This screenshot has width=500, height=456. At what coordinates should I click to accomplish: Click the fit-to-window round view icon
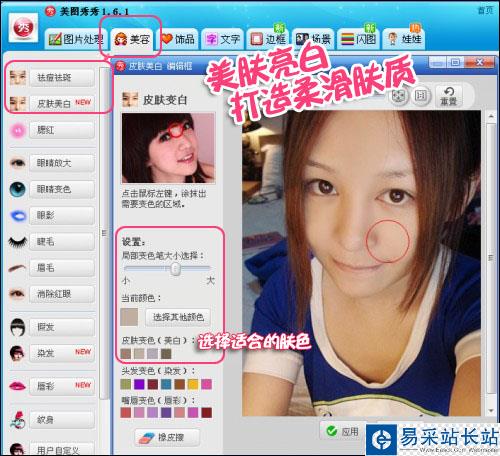coord(399,96)
